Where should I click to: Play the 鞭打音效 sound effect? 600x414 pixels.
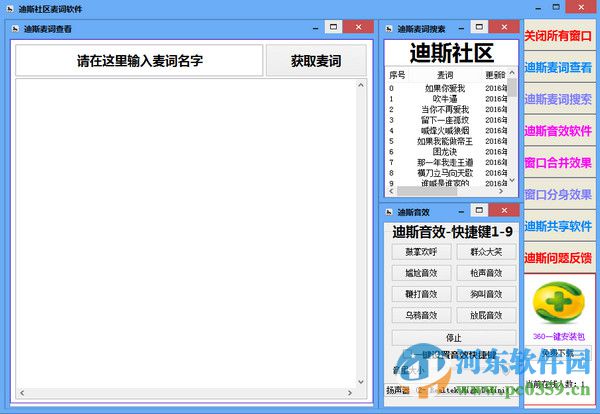pyautogui.click(x=421, y=294)
